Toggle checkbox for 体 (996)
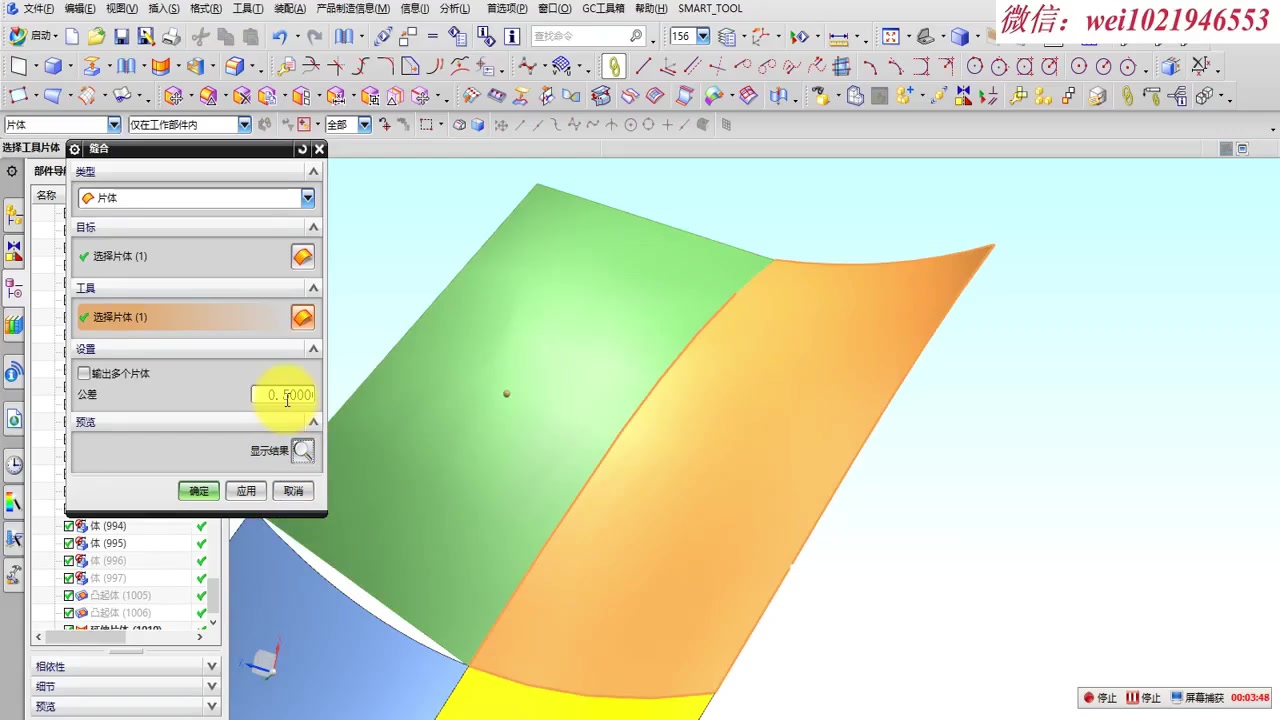Viewport: 1280px width, 720px height. [x=69, y=561]
